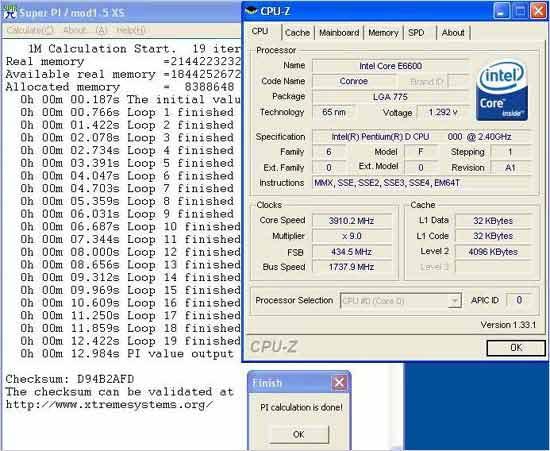The height and width of the screenshot is (451, 550).
Task: Click the Instructions field MMX, SSE list
Action: 421,183
